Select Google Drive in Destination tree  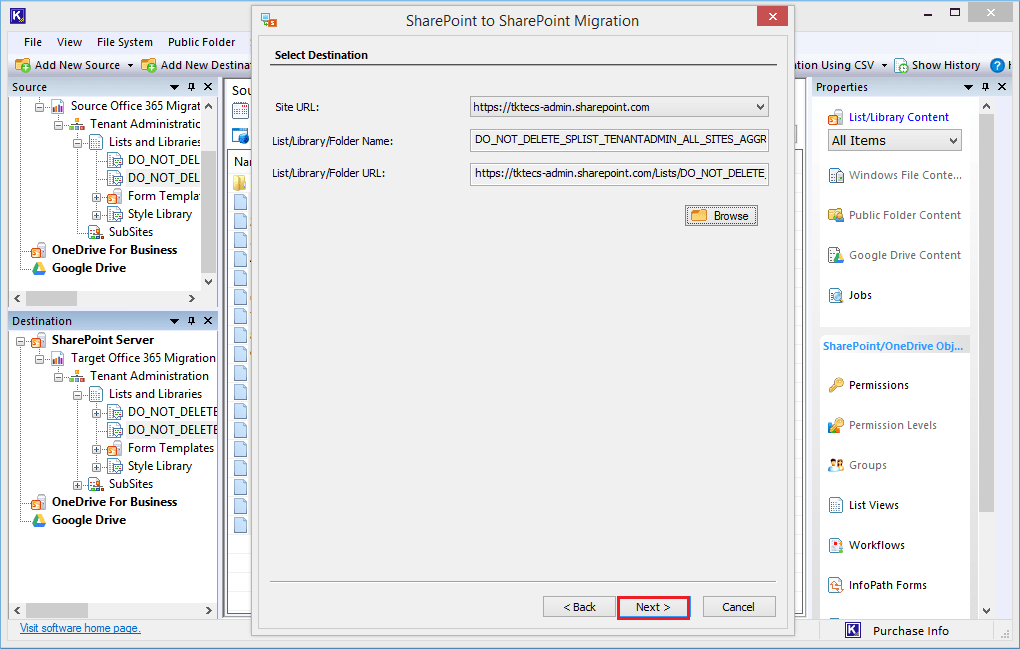point(89,520)
